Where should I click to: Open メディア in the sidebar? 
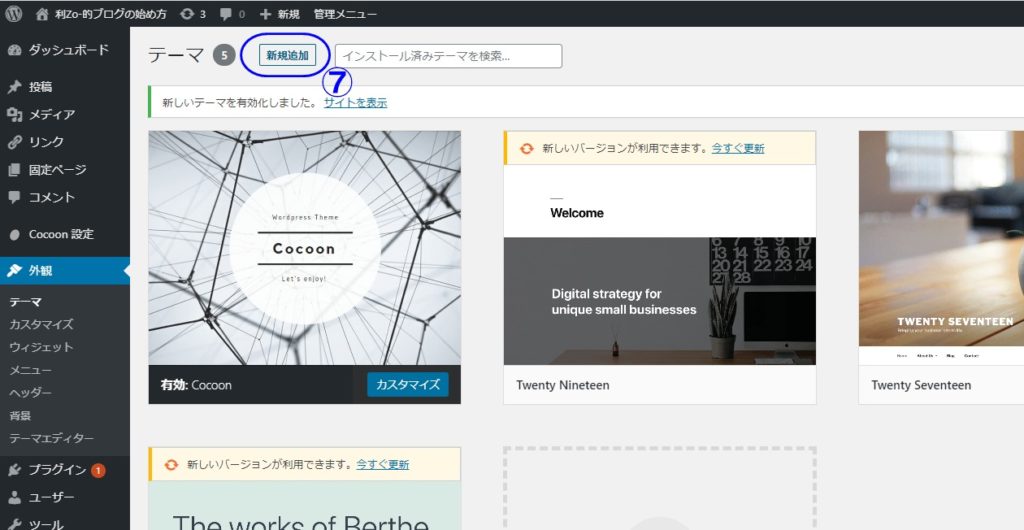click(x=51, y=115)
